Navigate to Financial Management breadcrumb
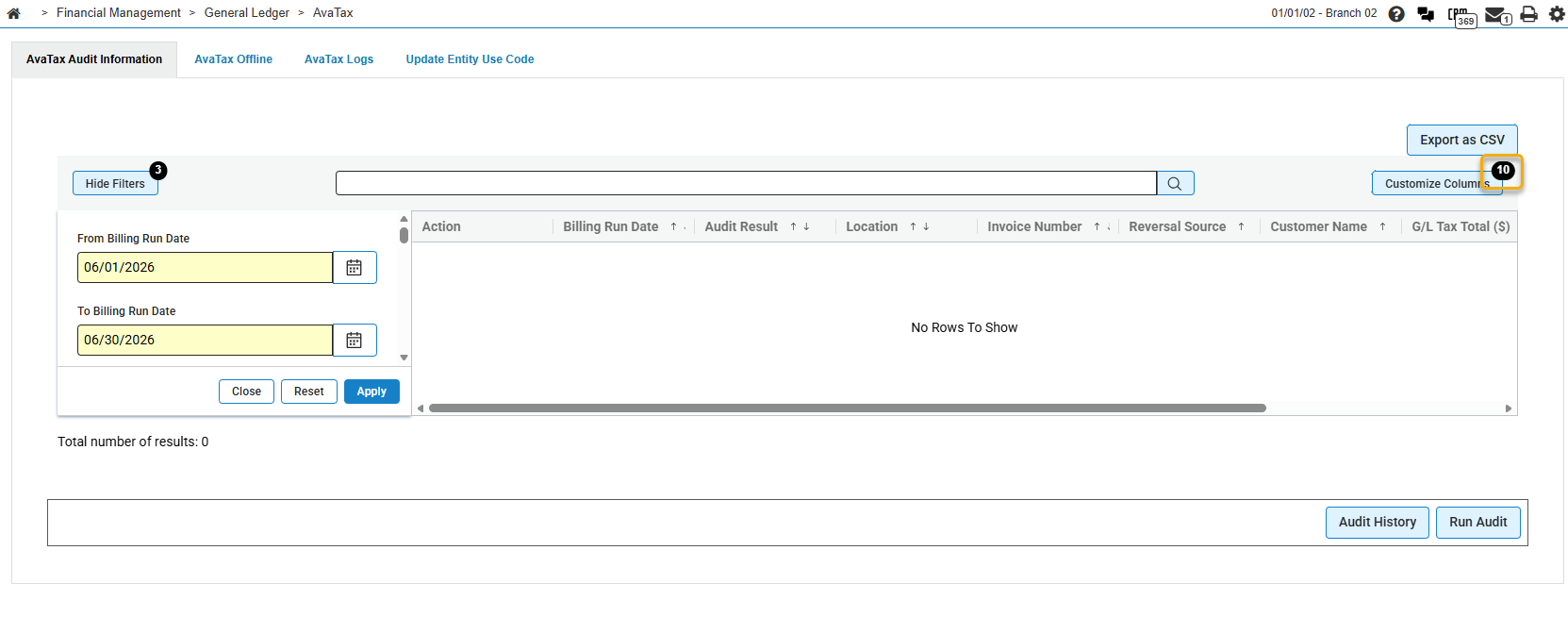 [x=119, y=13]
